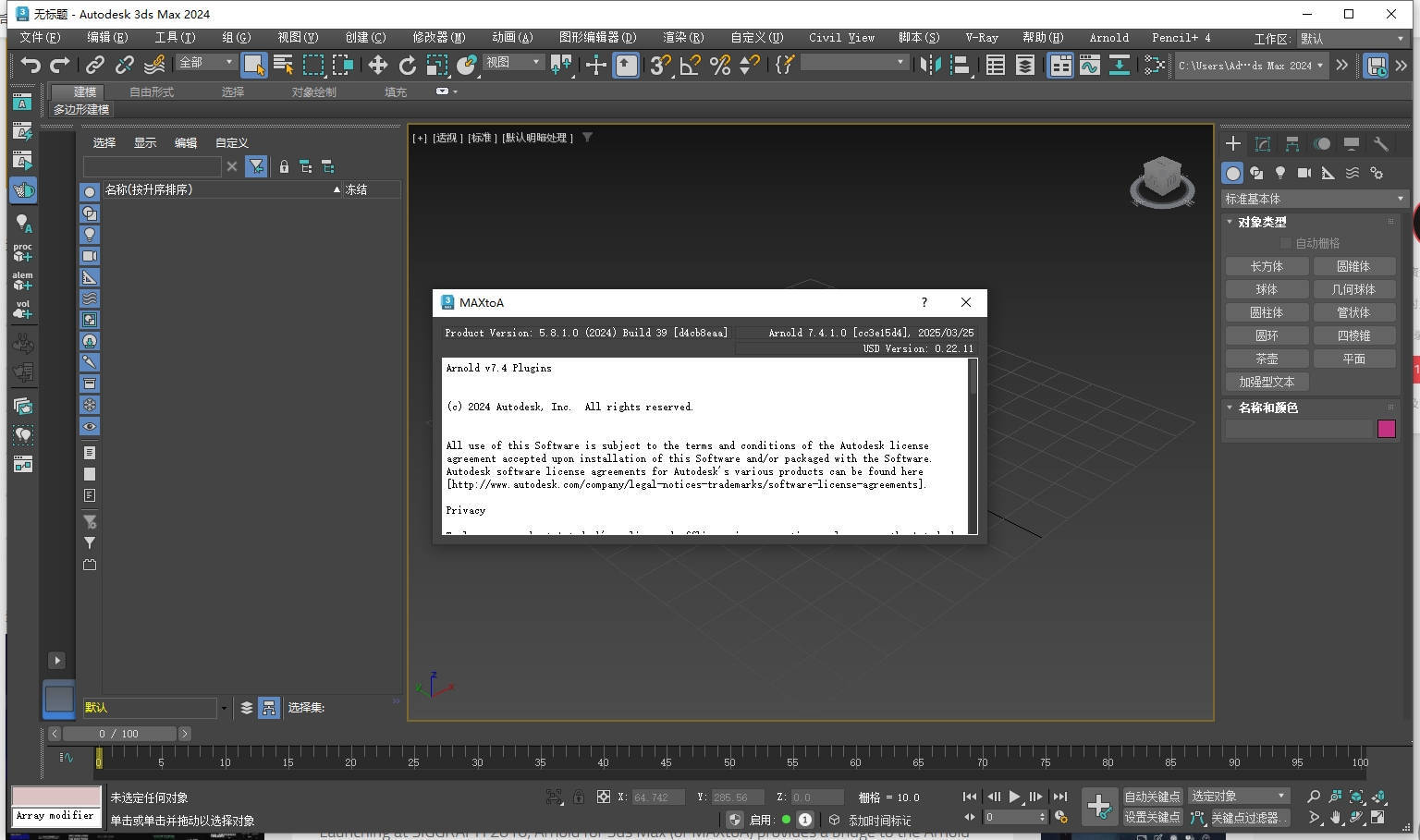This screenshot has height=840, width=1420.
Task: Click Zoom Extents viewport navigation icon
Action: pos(1357,797)
